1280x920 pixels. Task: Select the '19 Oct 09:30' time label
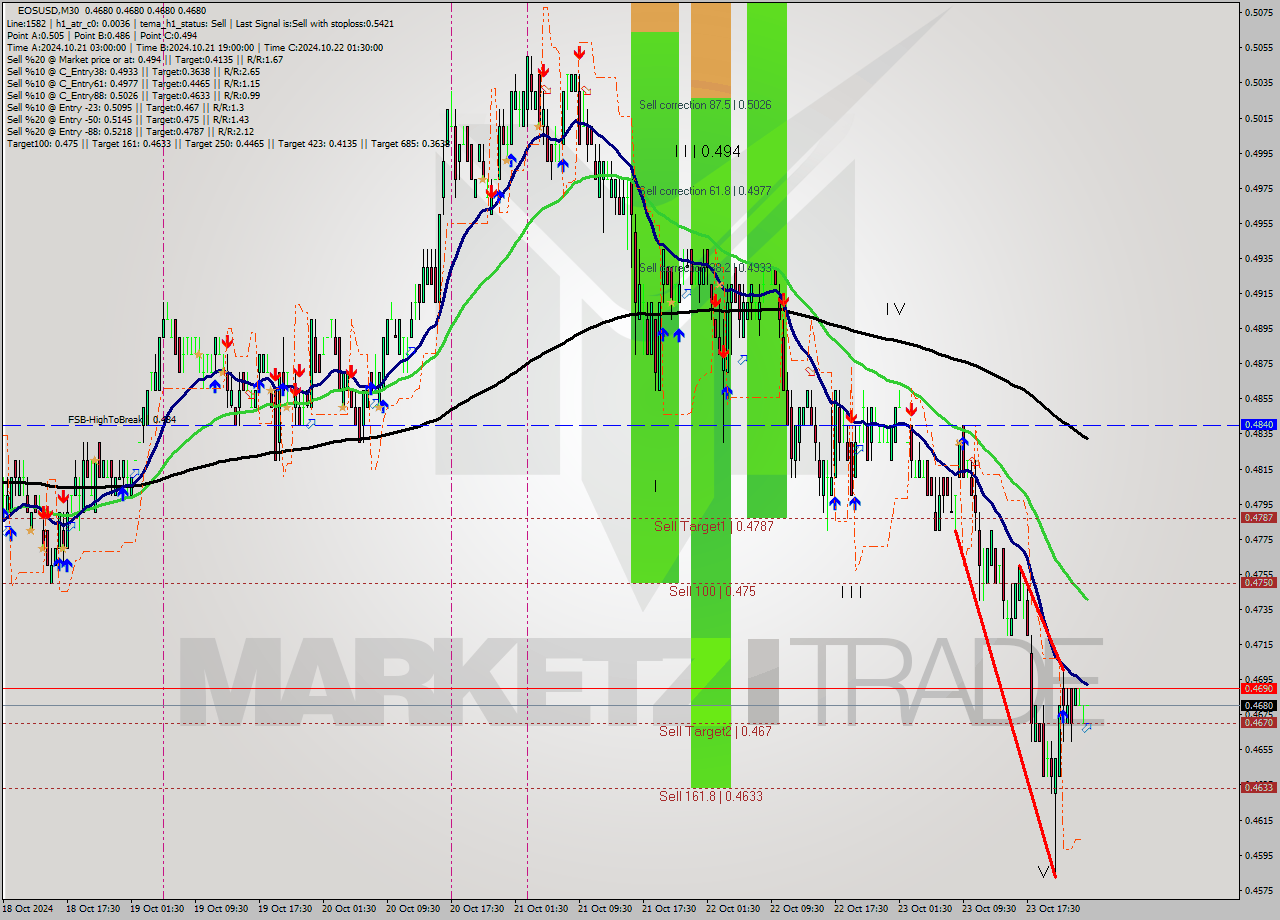tap(220, 909)
